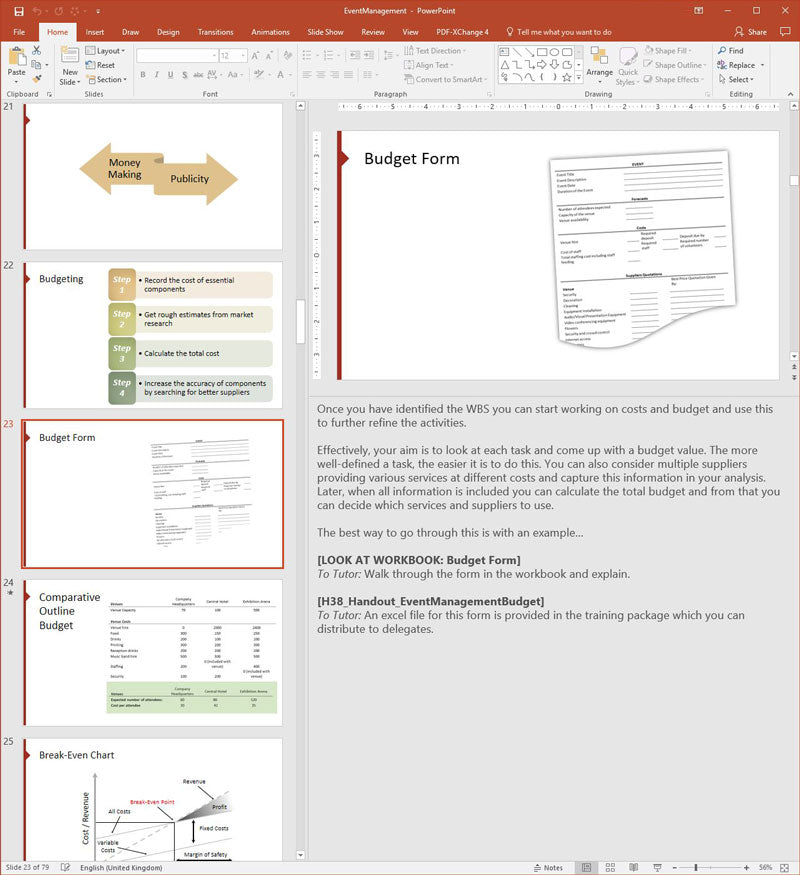Toggle Italic formatting

click(157, 75)
